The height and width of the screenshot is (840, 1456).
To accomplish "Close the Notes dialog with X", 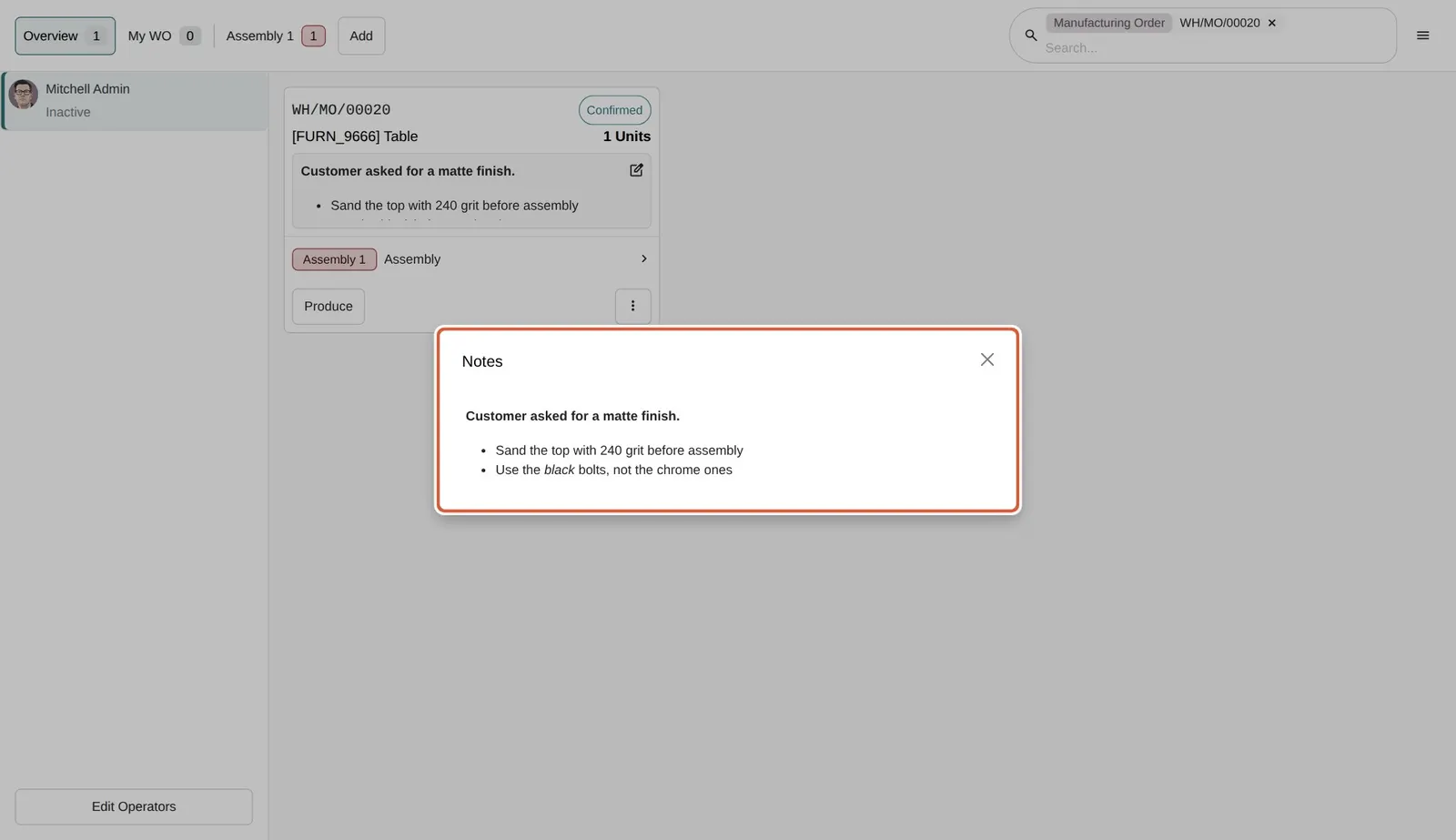I will click(x=986, y=359).
